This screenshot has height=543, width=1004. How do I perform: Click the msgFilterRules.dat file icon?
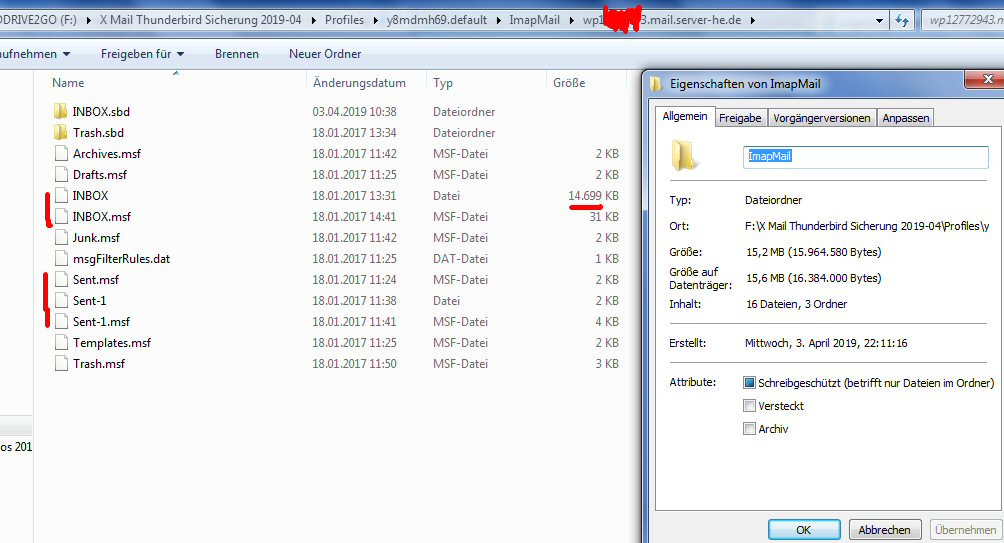click(61, 259)
